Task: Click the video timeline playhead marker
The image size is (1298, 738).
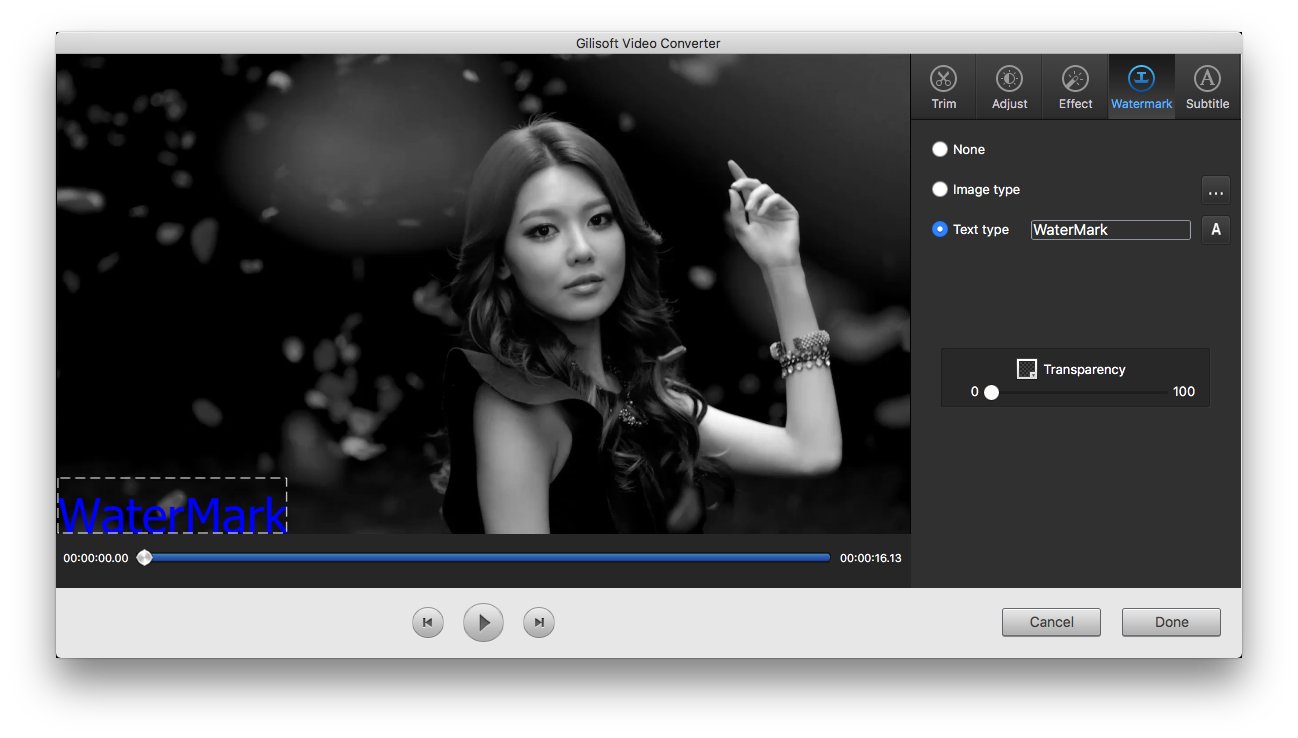Action: 144,558
